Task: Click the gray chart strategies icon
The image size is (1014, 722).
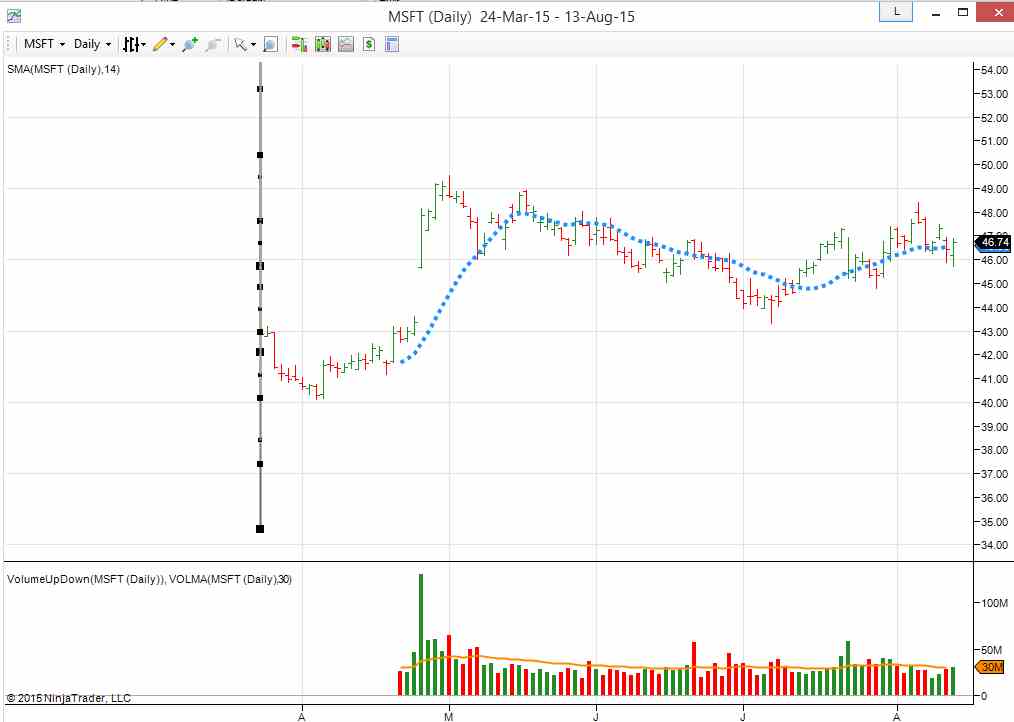Action: pos(346,44)
